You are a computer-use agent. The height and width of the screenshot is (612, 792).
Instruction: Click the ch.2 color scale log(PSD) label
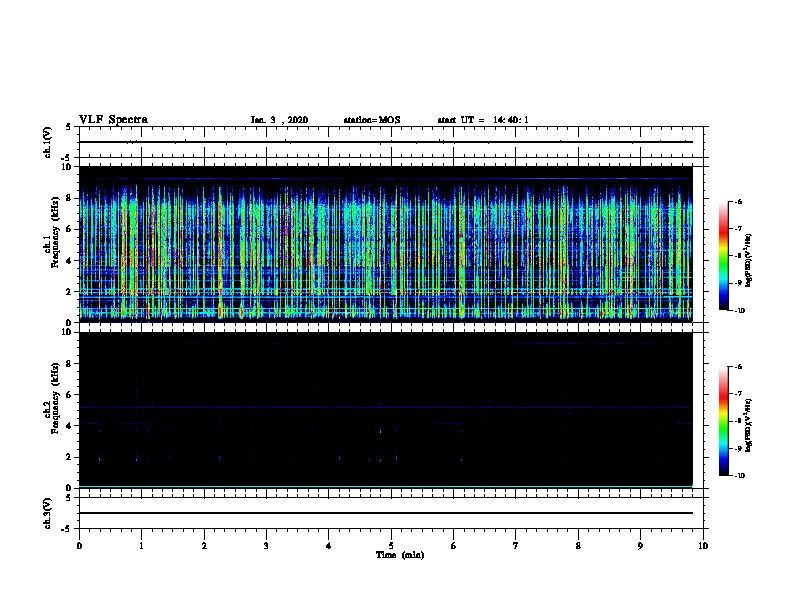pos(748,426)
